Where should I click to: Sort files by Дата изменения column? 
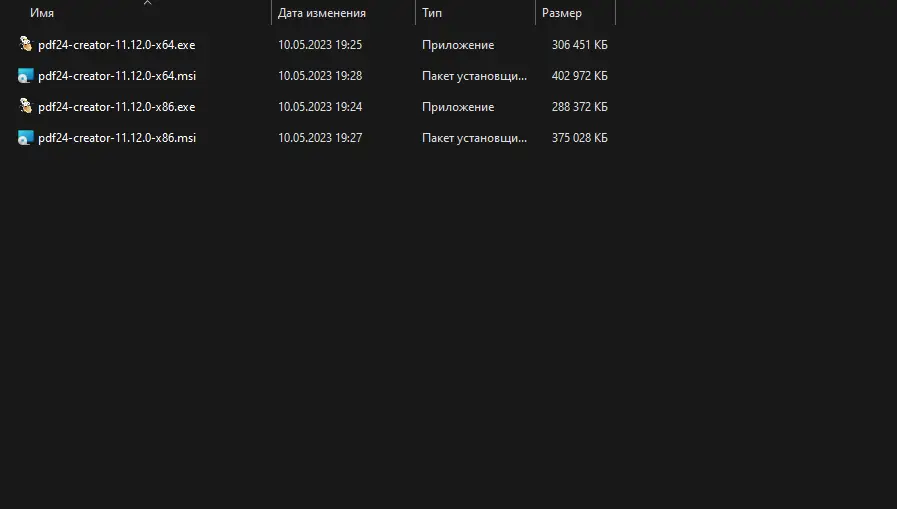pos(322,14)
